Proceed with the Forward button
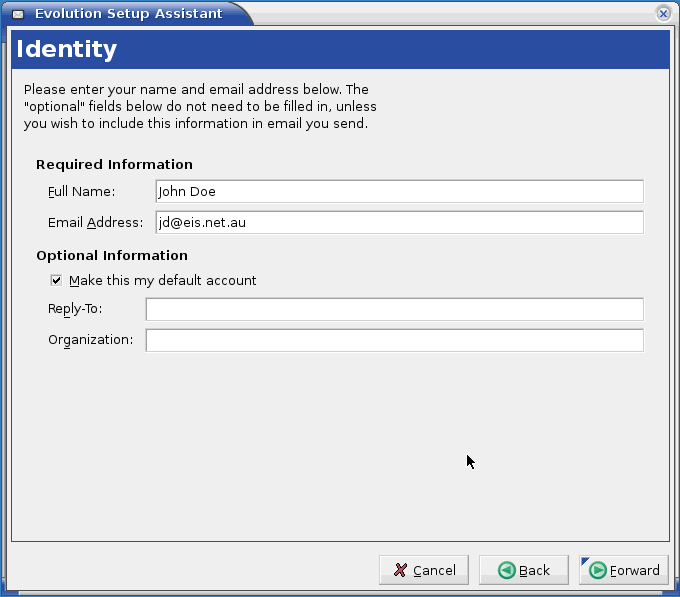The image size is (680, 597). (x=624, y=570)
